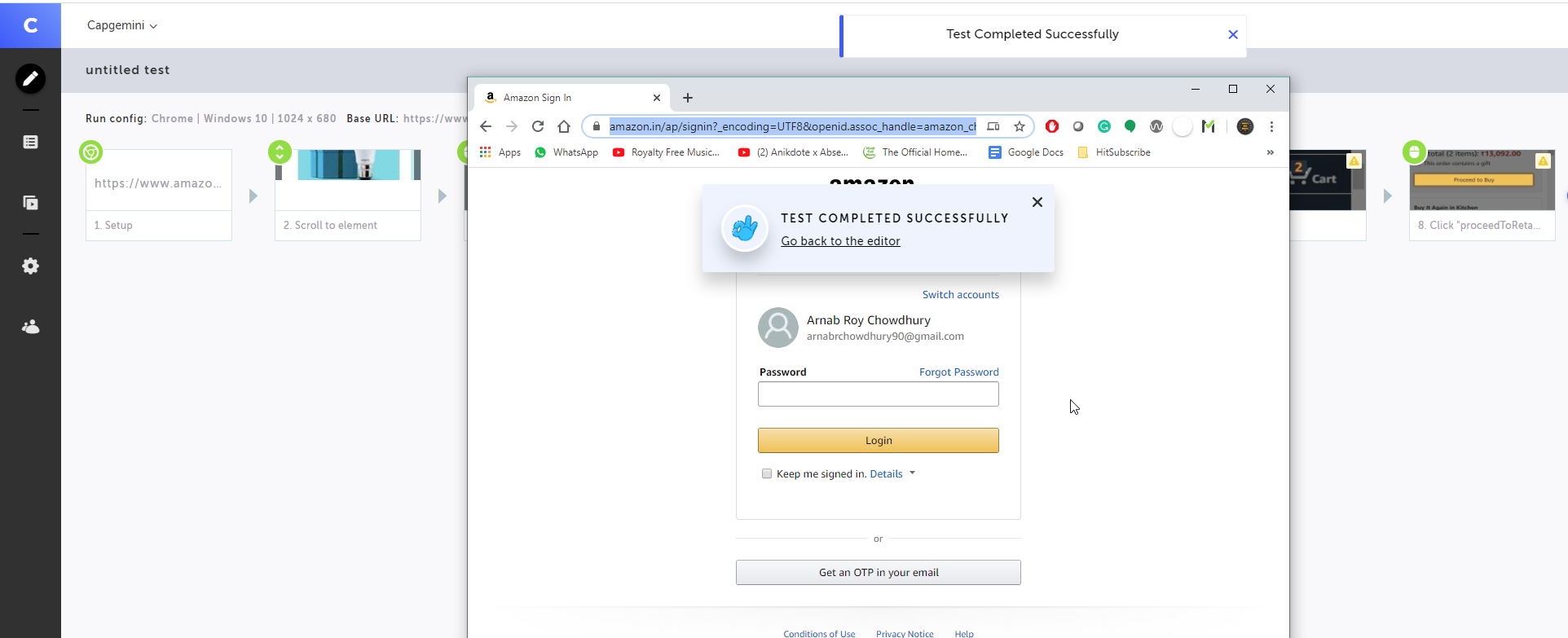1568x638 pixels.
Task: Open step 1 Setup thumbnail
Action: (159, 195)
